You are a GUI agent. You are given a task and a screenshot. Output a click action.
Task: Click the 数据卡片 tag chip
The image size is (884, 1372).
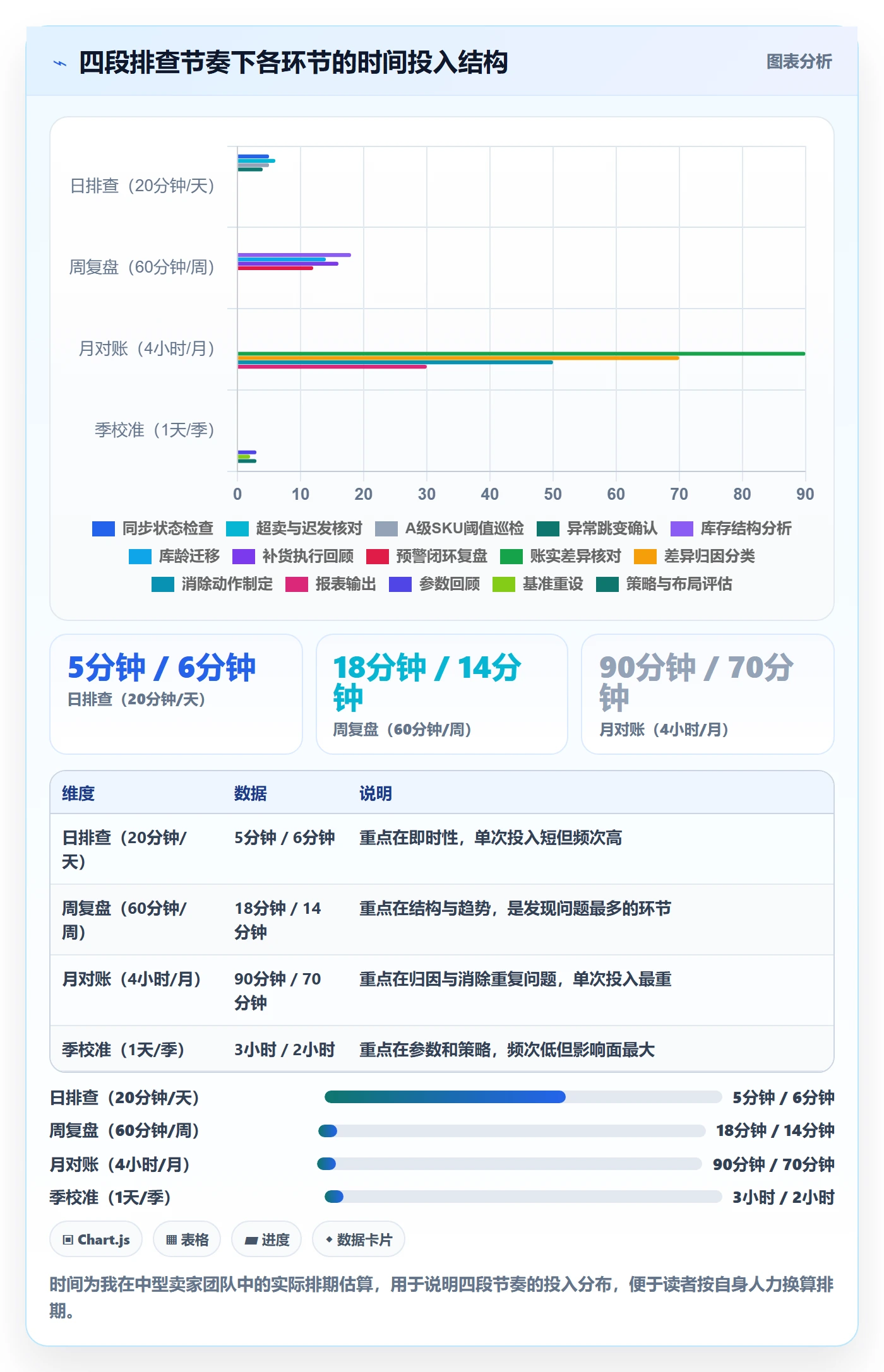click(x=359, y=1239)
